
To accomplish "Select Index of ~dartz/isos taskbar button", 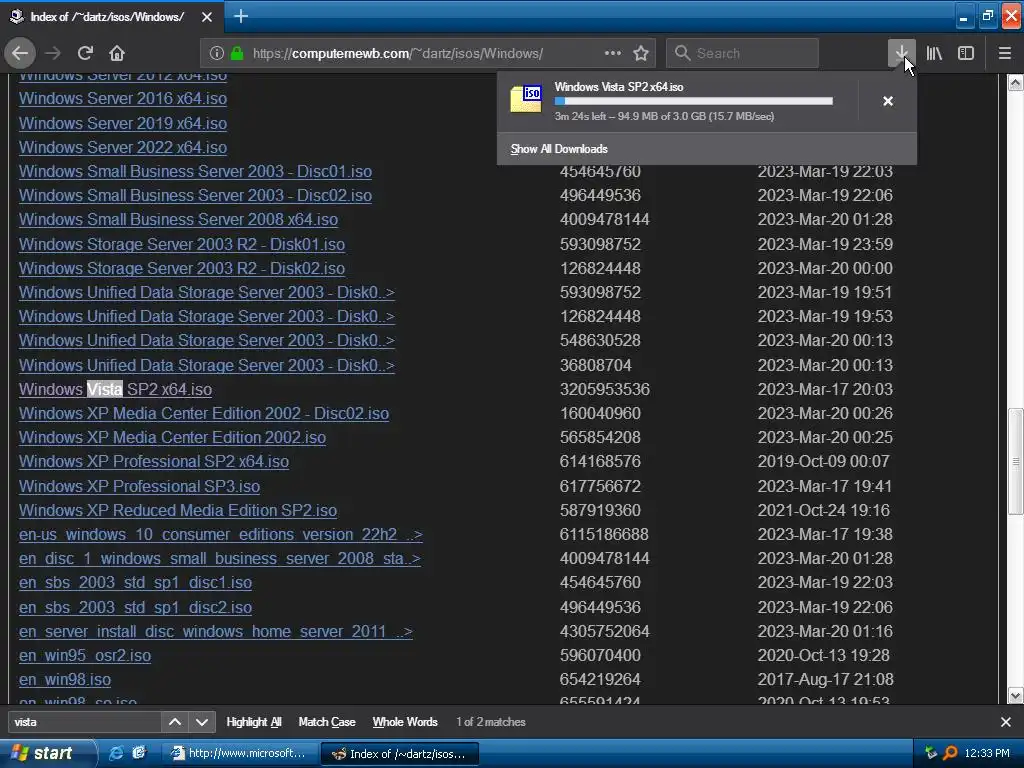I will click(x=400, y=754).
